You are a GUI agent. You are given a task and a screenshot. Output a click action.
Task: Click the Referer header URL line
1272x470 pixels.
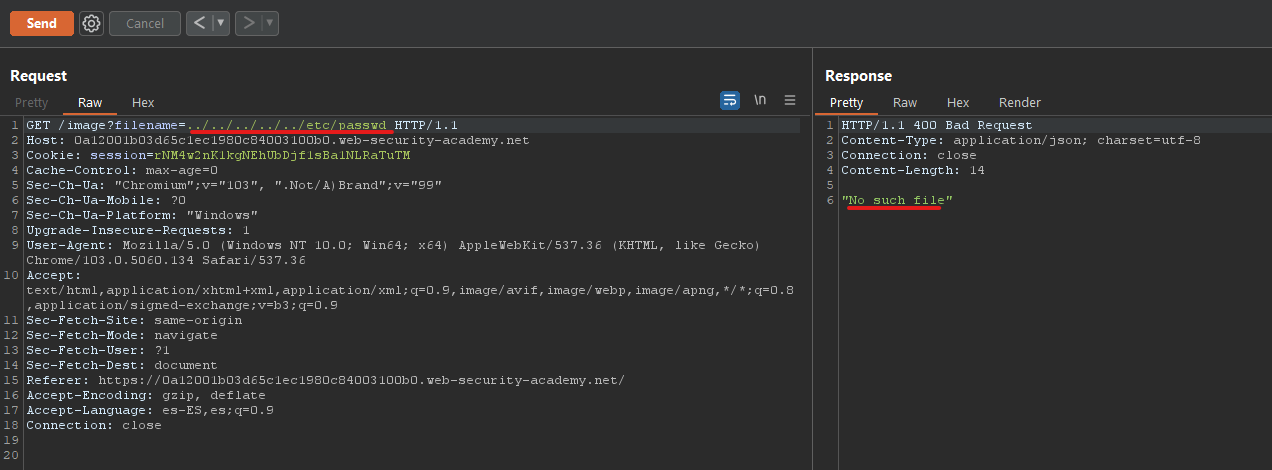pos(325,380)
